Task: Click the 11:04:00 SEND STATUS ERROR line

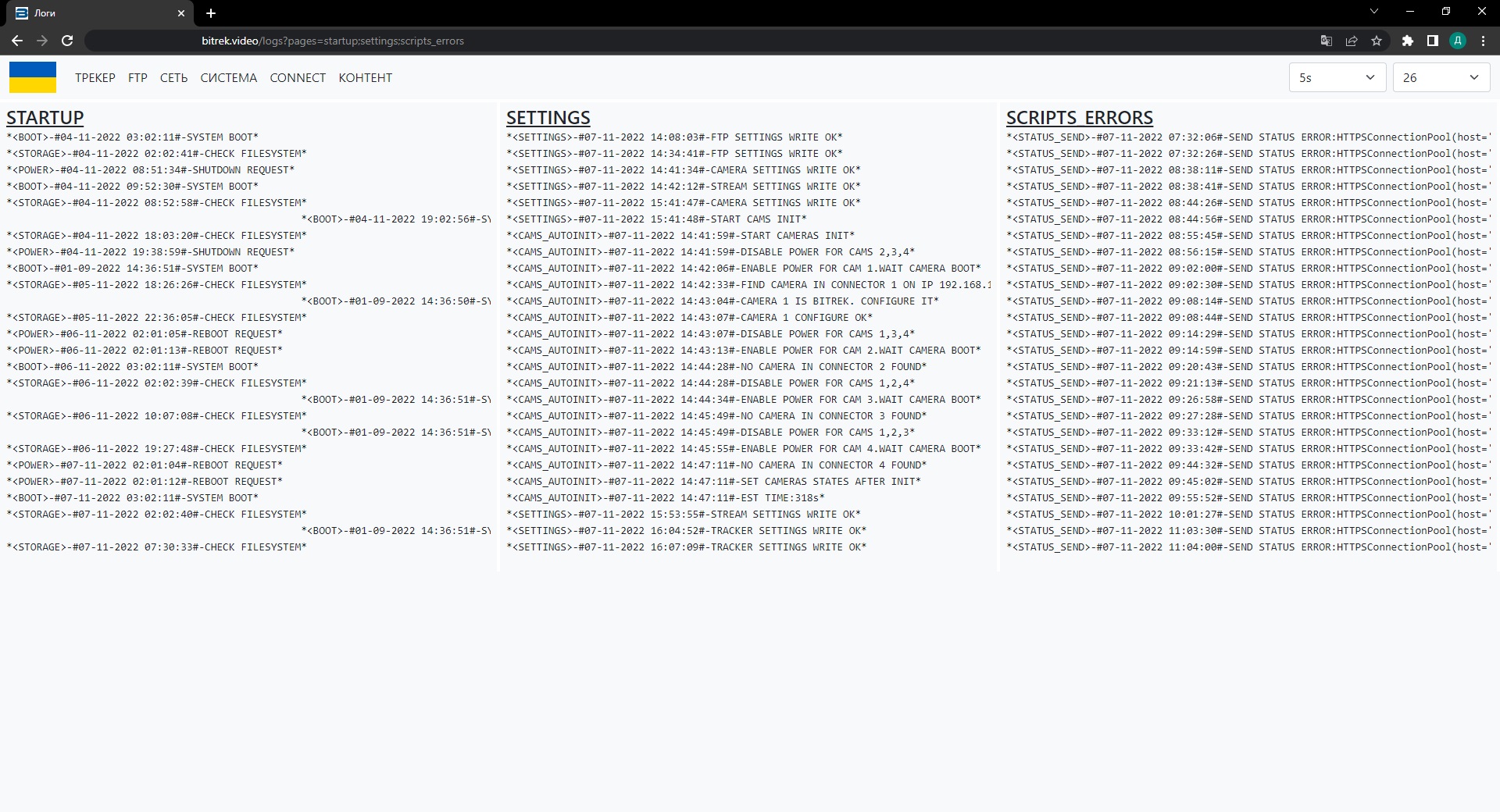Action: pos(1248,547)
